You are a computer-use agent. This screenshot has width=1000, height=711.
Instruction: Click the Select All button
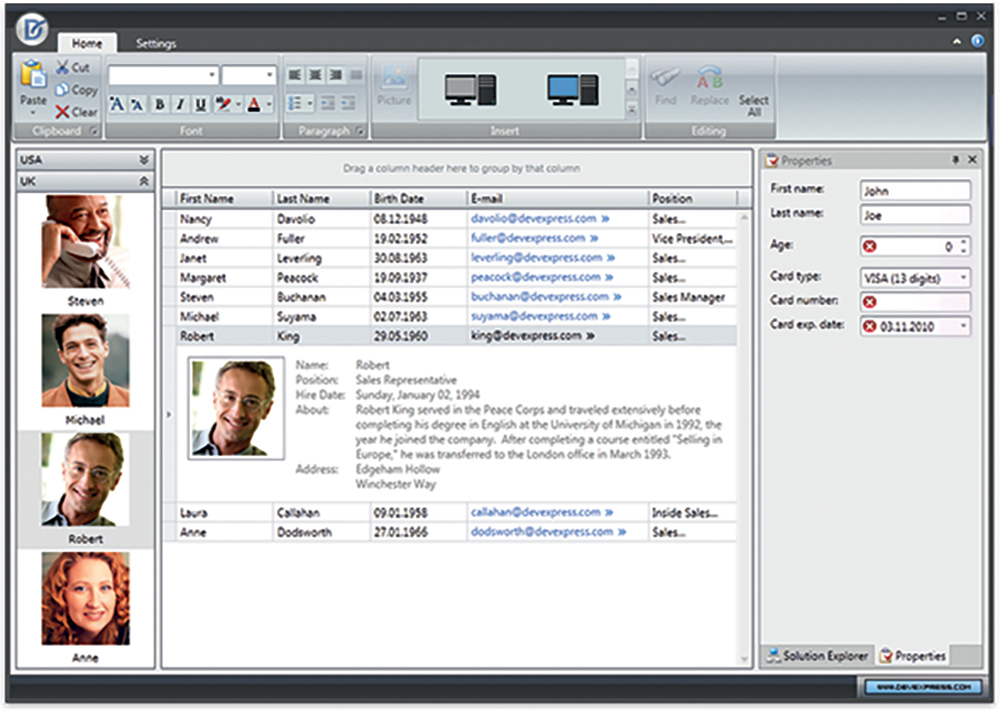coord(753,106)
